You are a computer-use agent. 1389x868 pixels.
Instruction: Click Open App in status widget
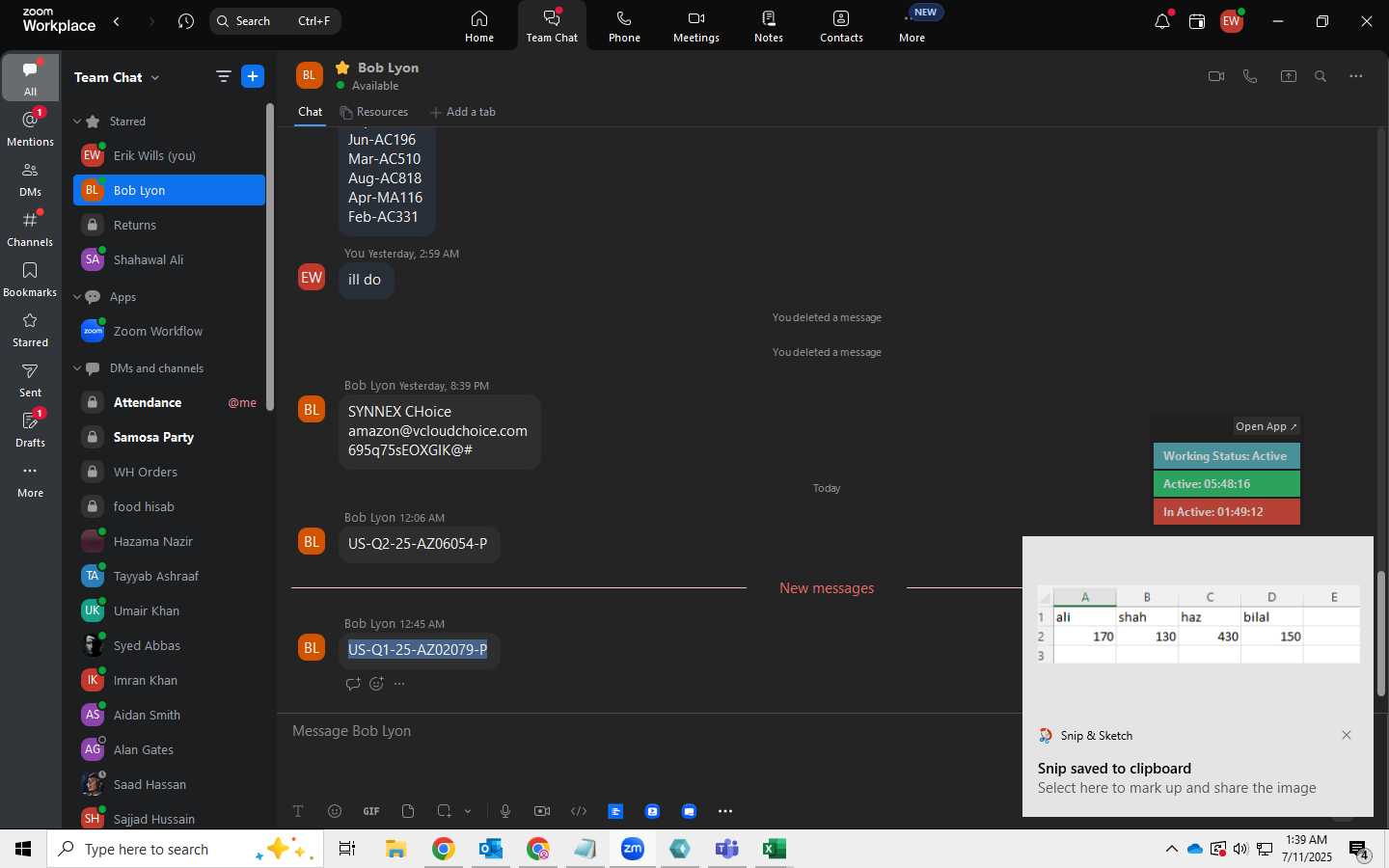tap(1266, 426)
